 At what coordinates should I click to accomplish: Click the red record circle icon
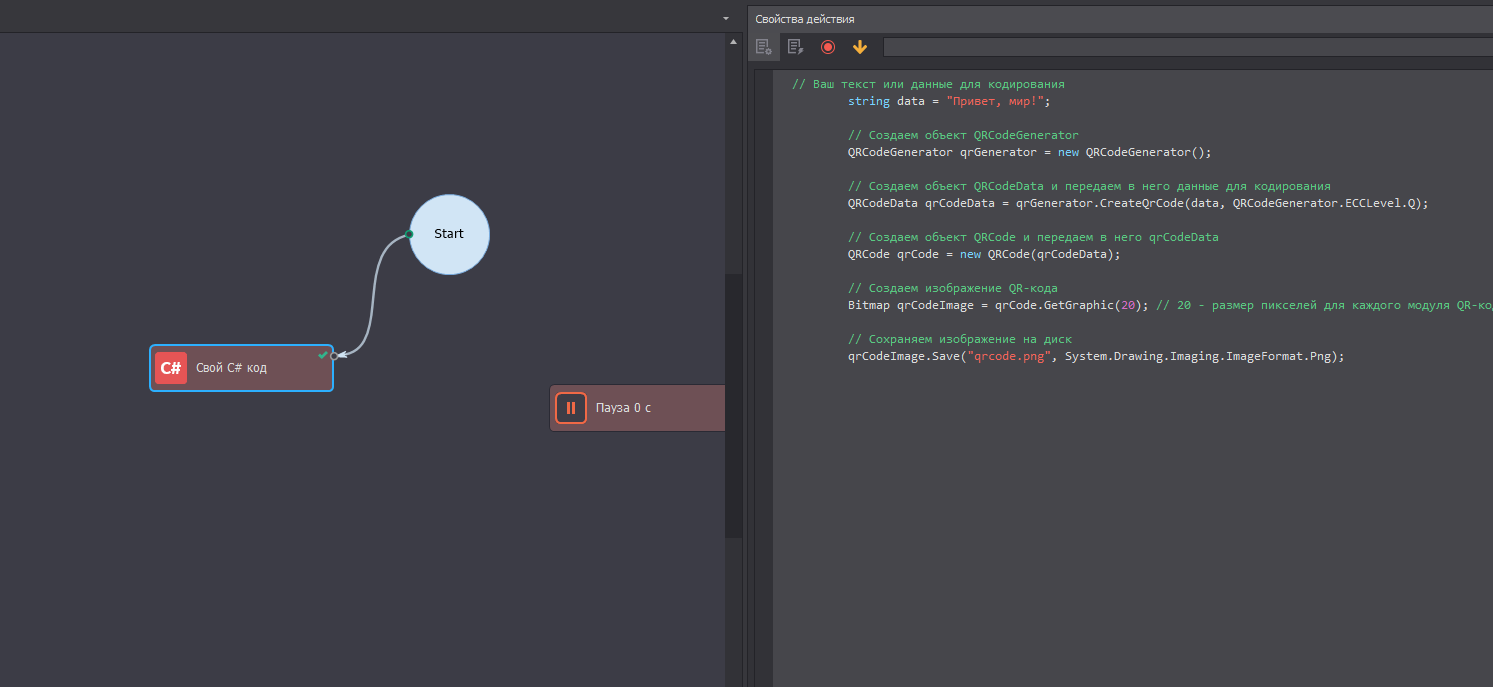click(827, 47)
